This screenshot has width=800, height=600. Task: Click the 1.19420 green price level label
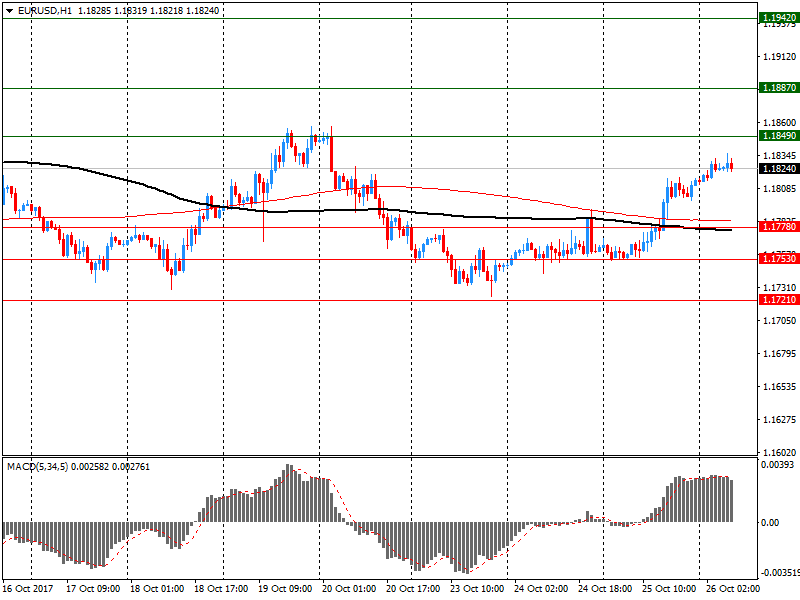779,18
